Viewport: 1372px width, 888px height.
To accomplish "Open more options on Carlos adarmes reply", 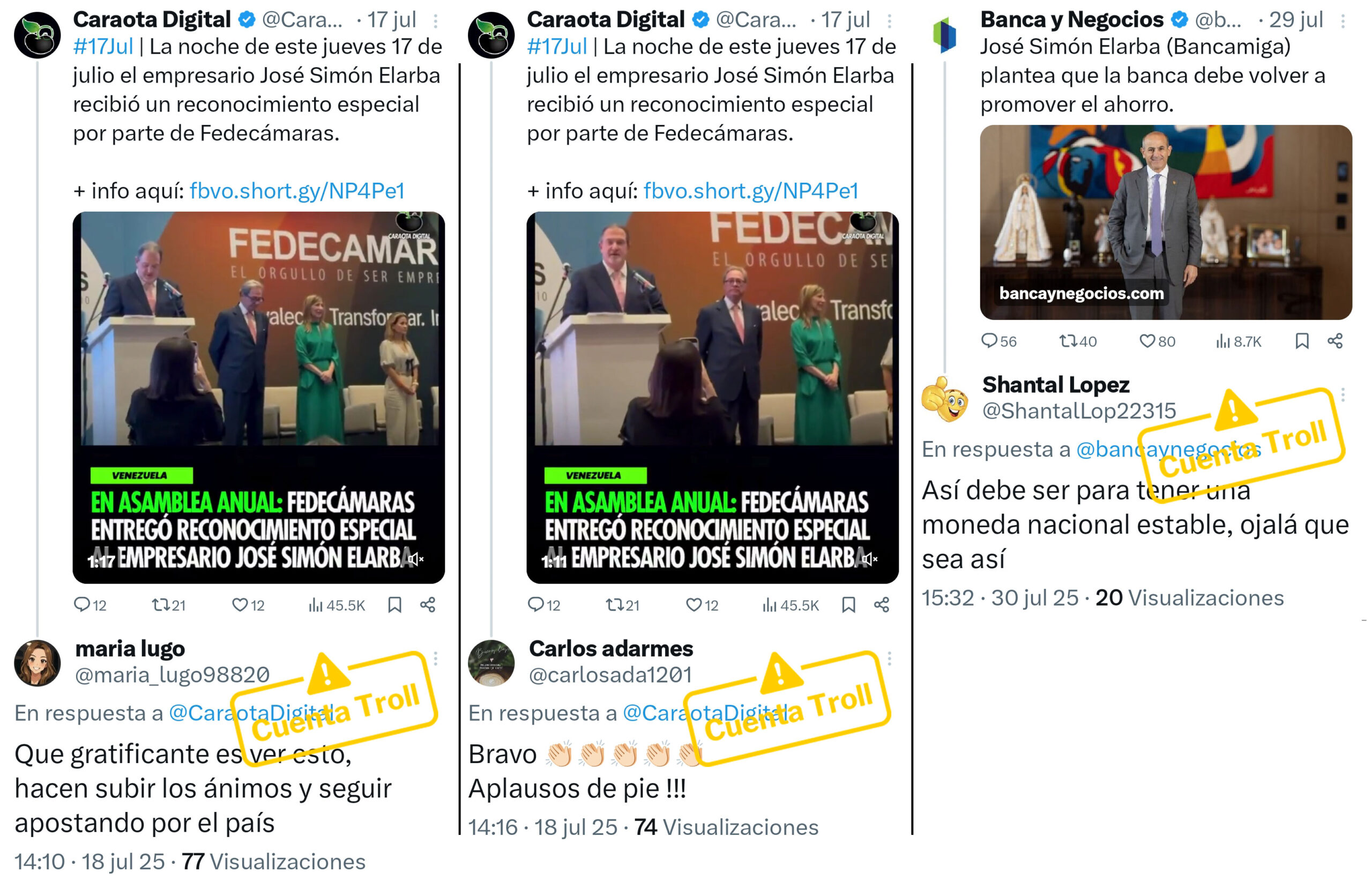I will pyautogui.click(x=890, y=659).
